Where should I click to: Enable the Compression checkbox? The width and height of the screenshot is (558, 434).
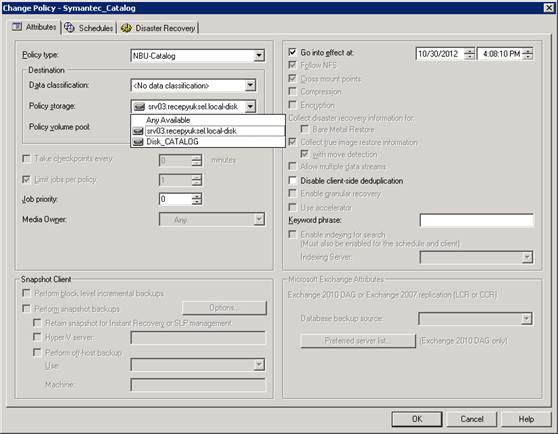pos(292,91)
